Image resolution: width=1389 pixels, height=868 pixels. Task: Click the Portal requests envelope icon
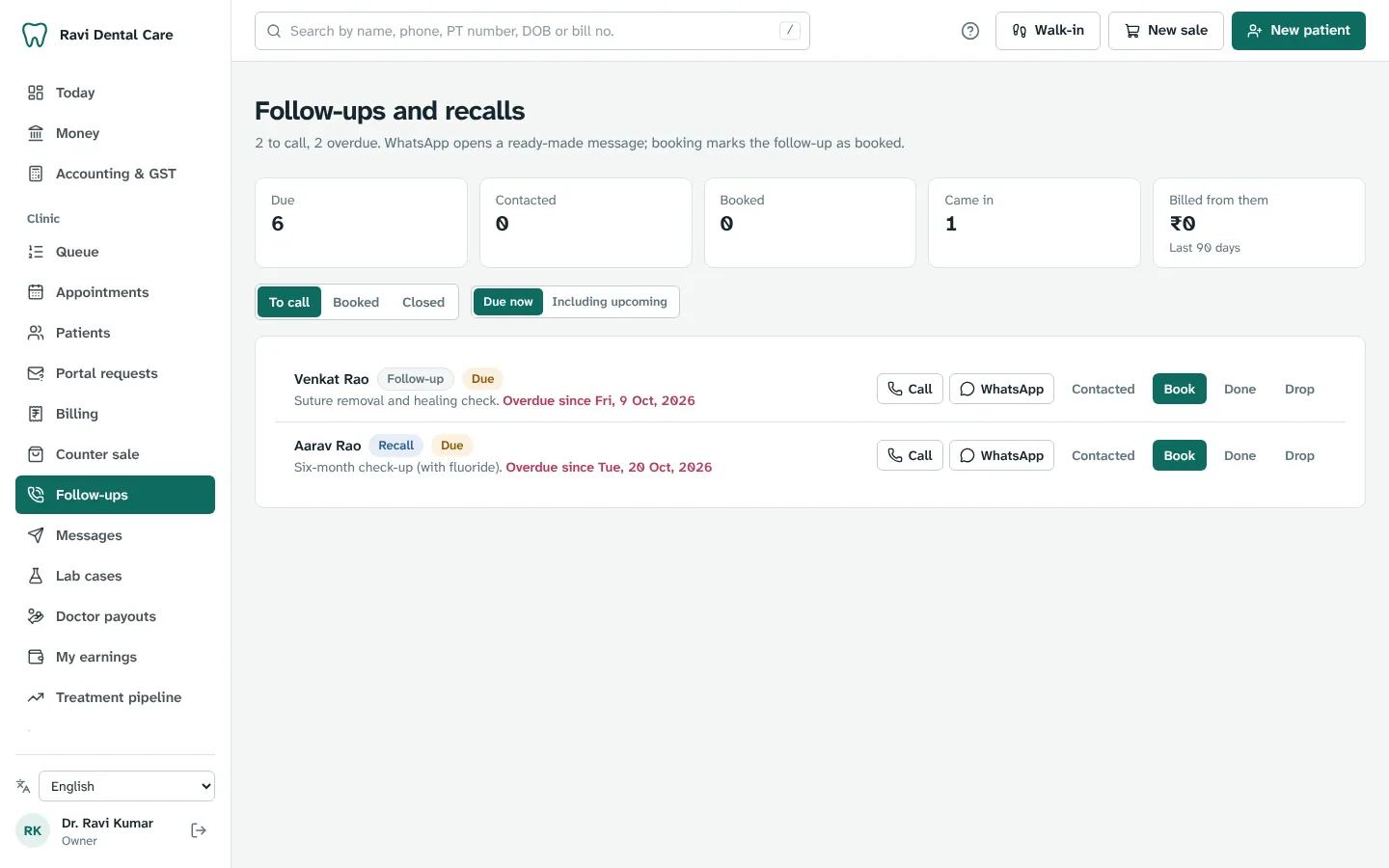[36, 373]
